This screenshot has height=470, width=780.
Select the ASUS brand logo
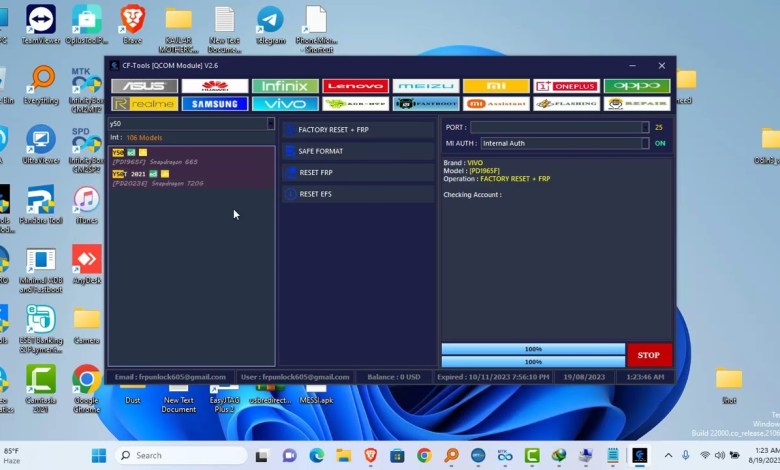(144, 86)
